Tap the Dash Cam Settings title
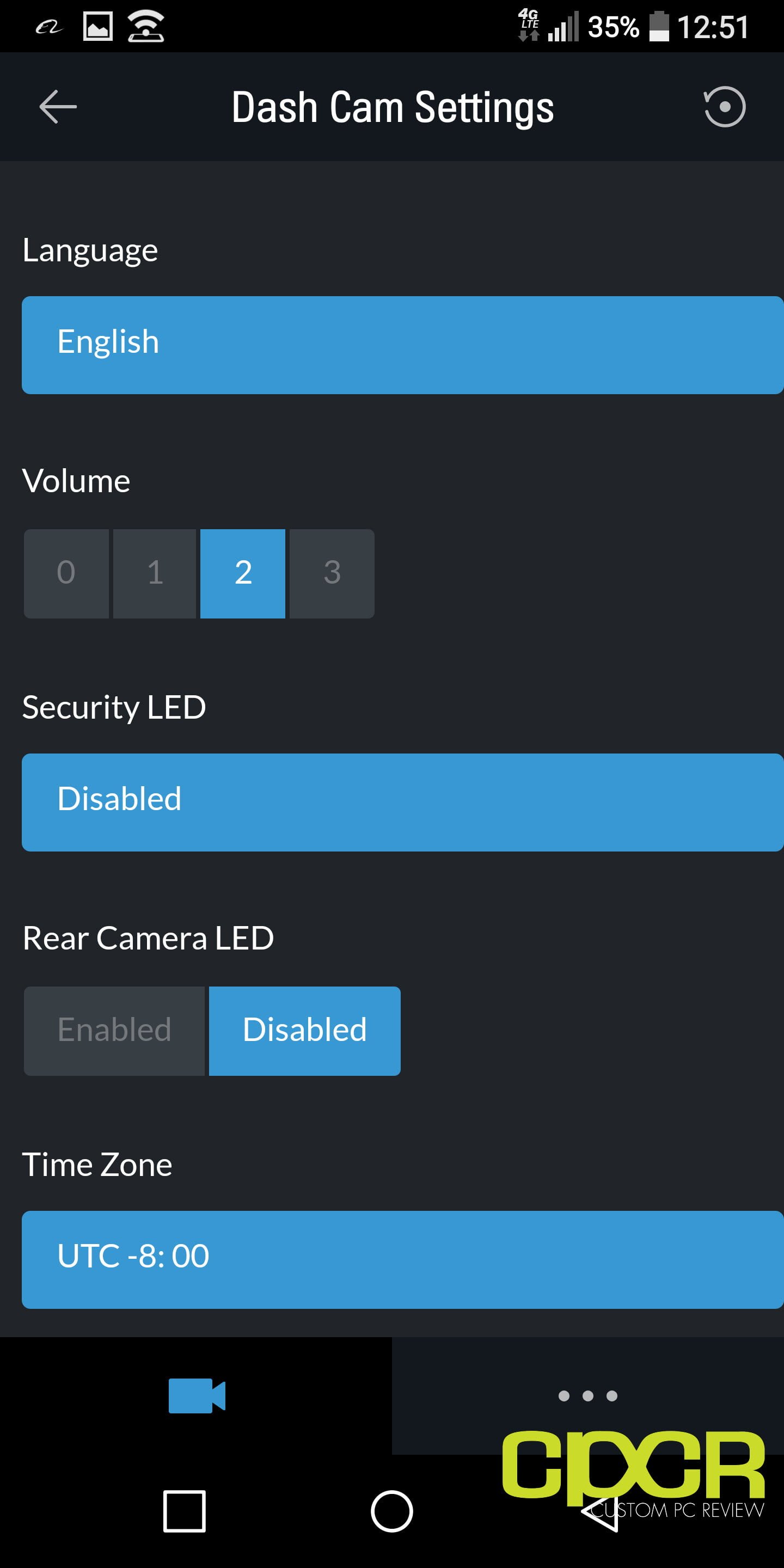This screenshot has width=784, height=1568. click(393, 108)
